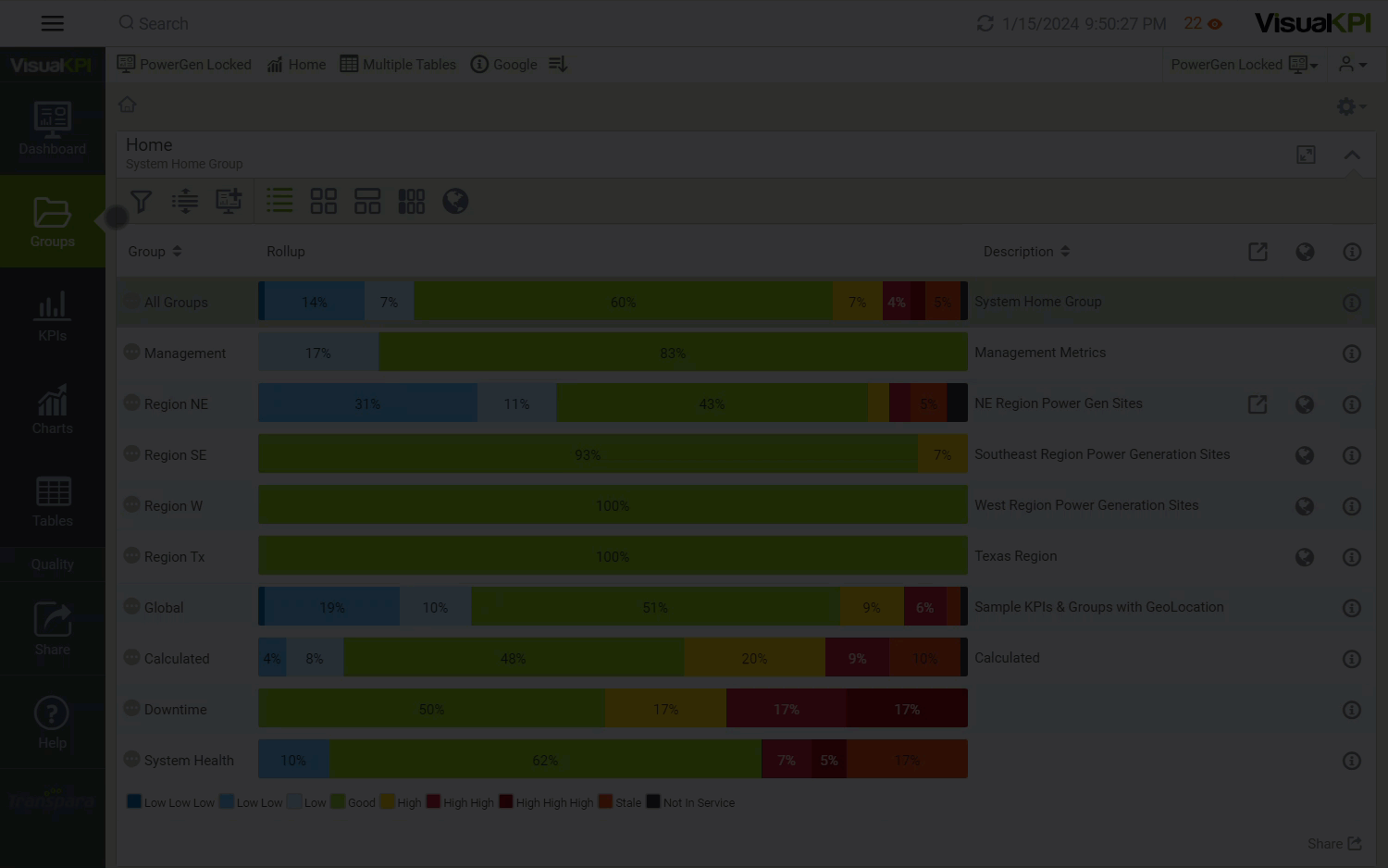The image size is (1388, 868).
Task: Open the user account dropdown
Action: pos(1352,65)
